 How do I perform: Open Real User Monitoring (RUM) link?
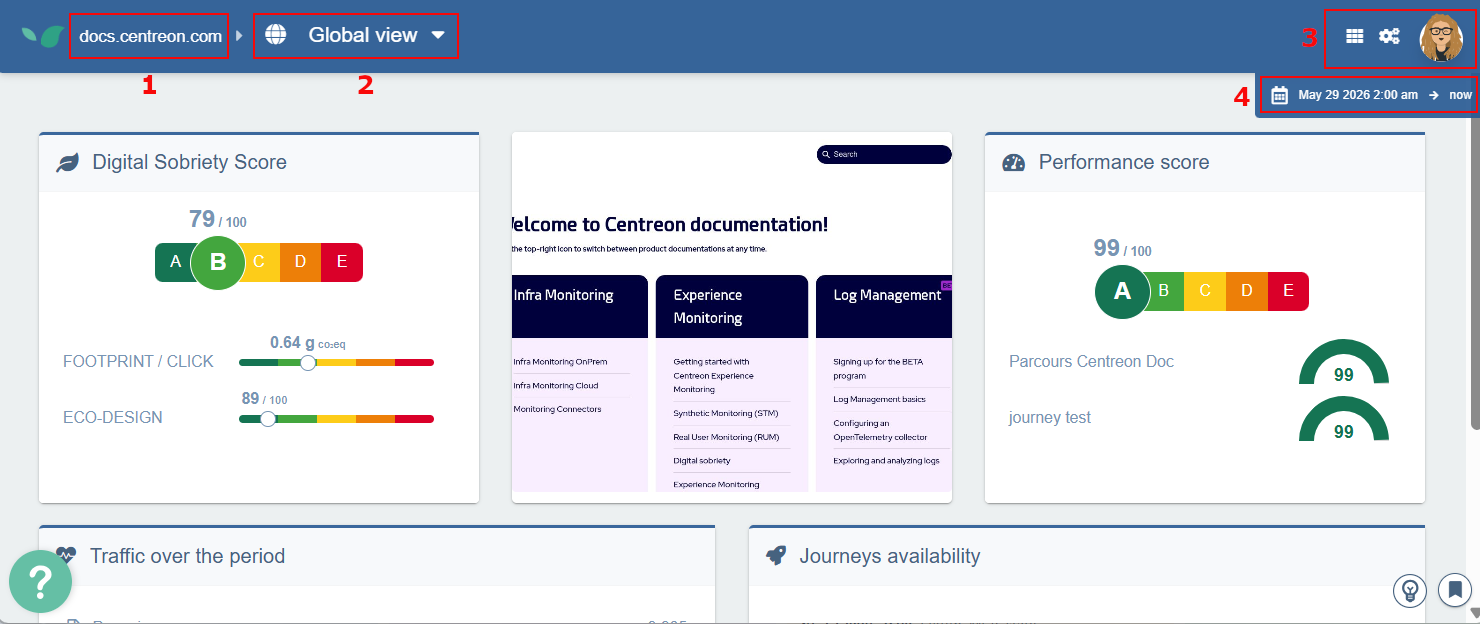point(726,437)
